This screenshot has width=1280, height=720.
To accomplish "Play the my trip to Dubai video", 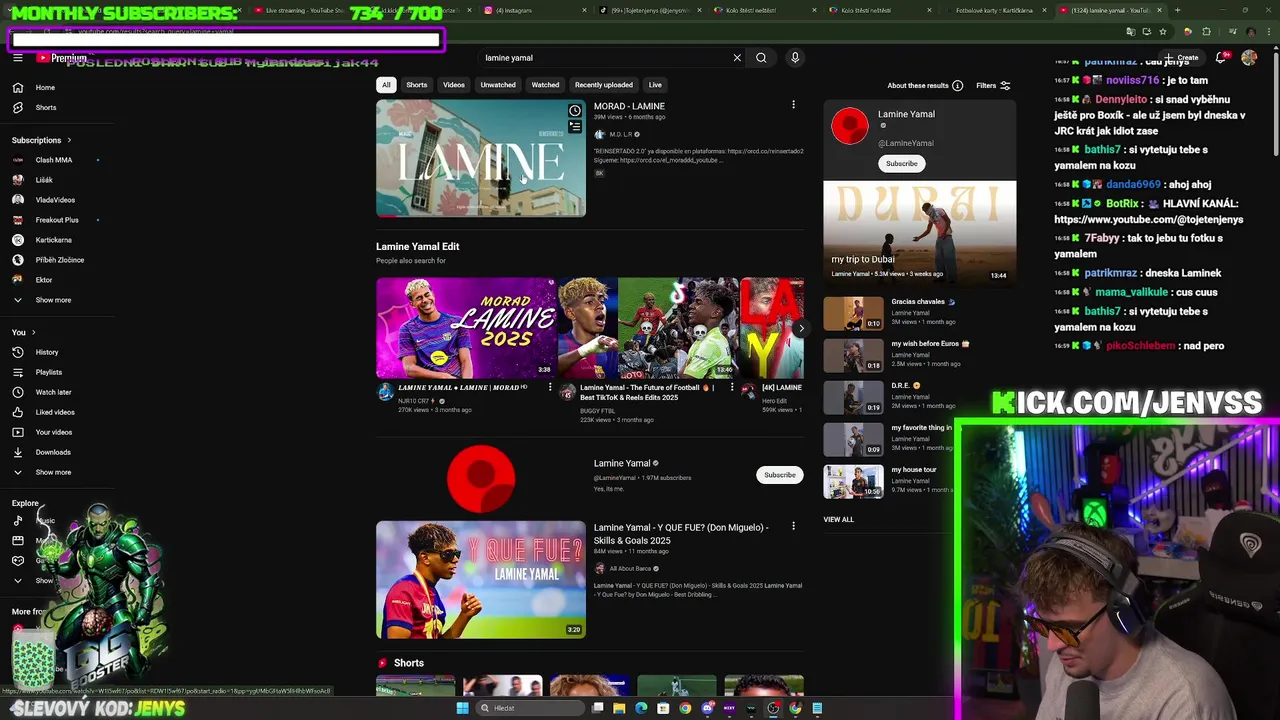I will click(x=919, y=232).
